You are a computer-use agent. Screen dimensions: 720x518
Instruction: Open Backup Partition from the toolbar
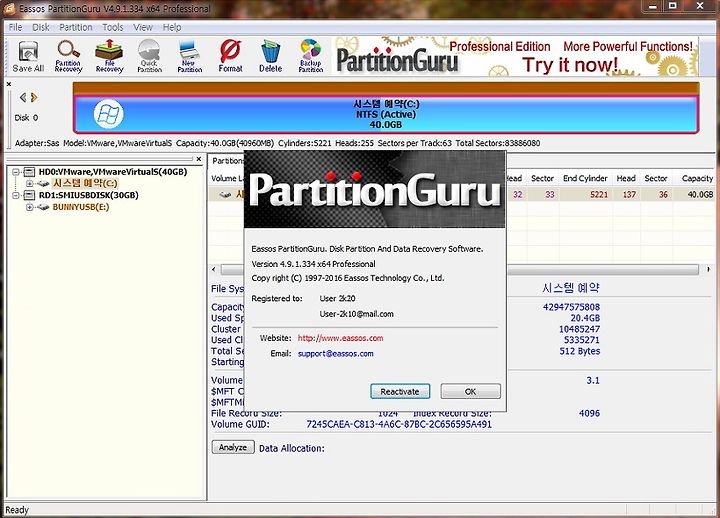311,56
